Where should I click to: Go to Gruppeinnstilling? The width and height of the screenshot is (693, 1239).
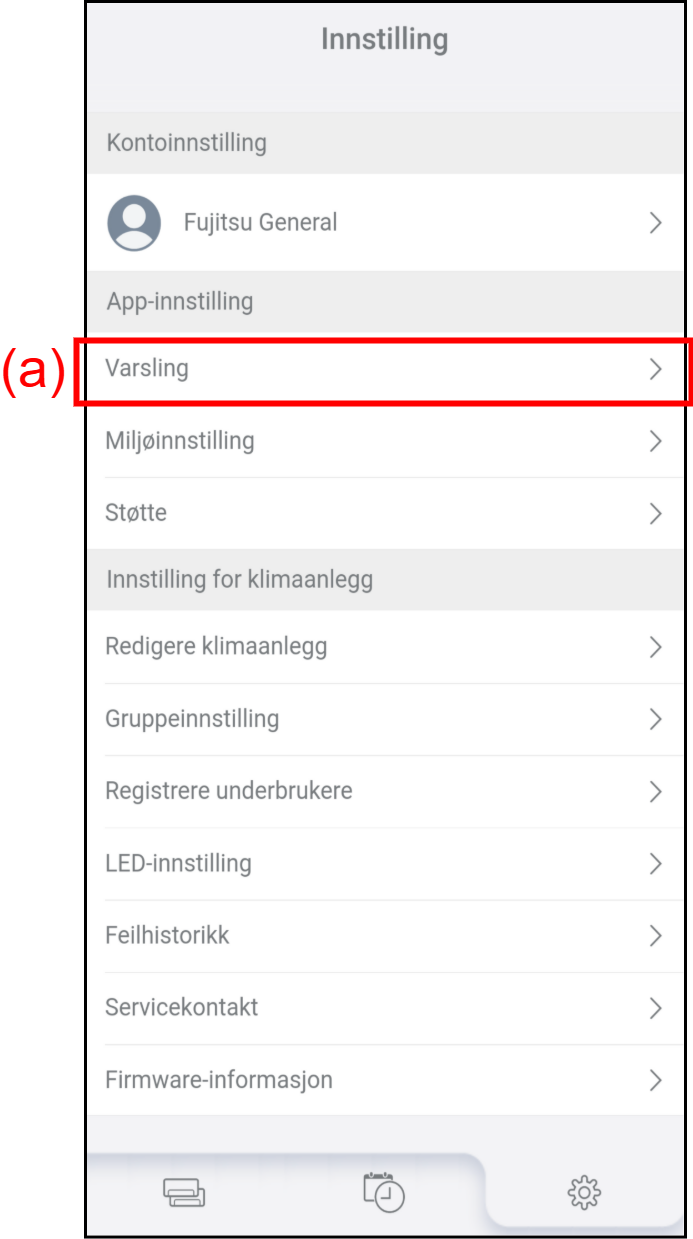(x=192, y=719)
